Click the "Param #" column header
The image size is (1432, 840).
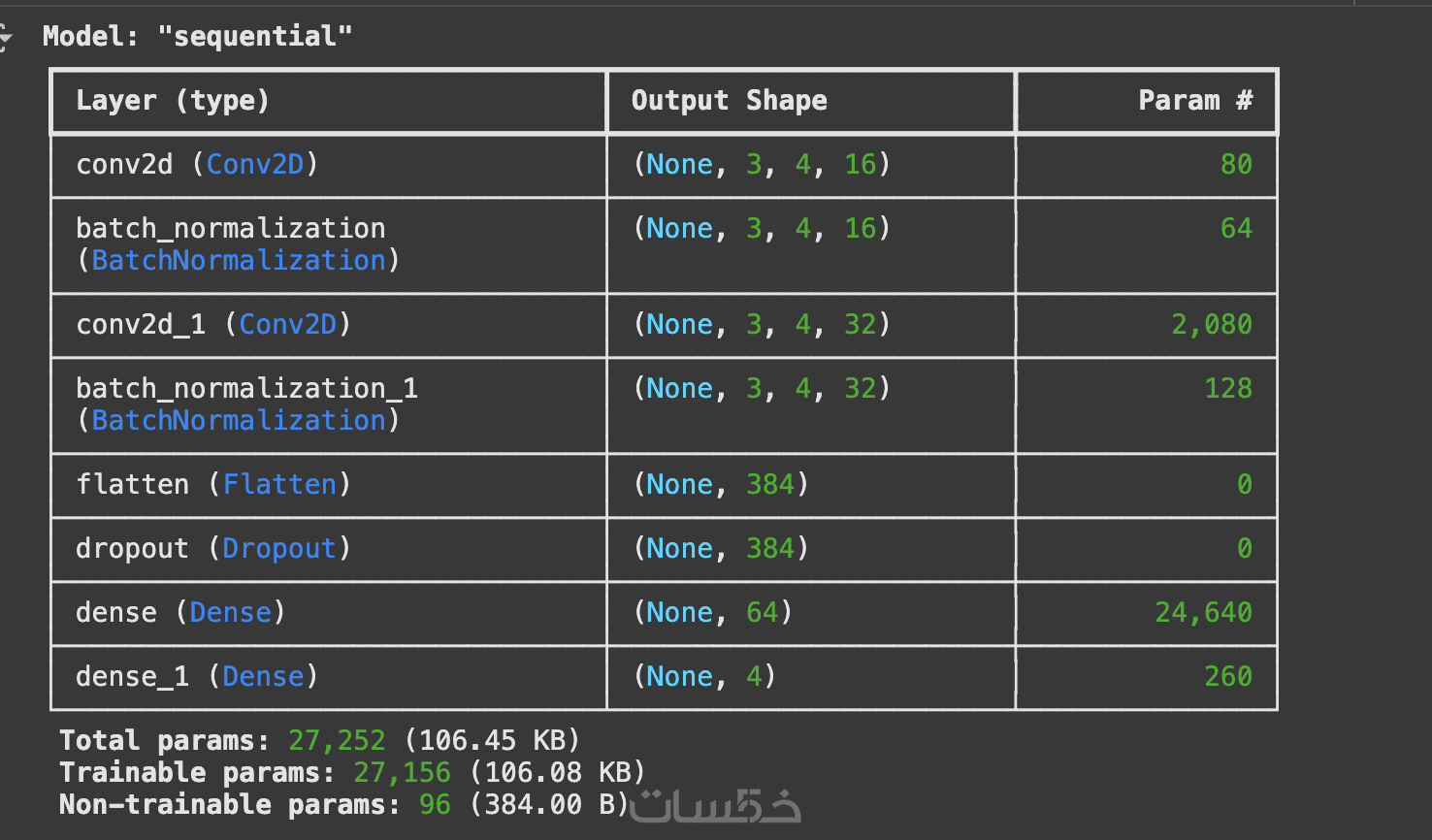click(1194, 101)
